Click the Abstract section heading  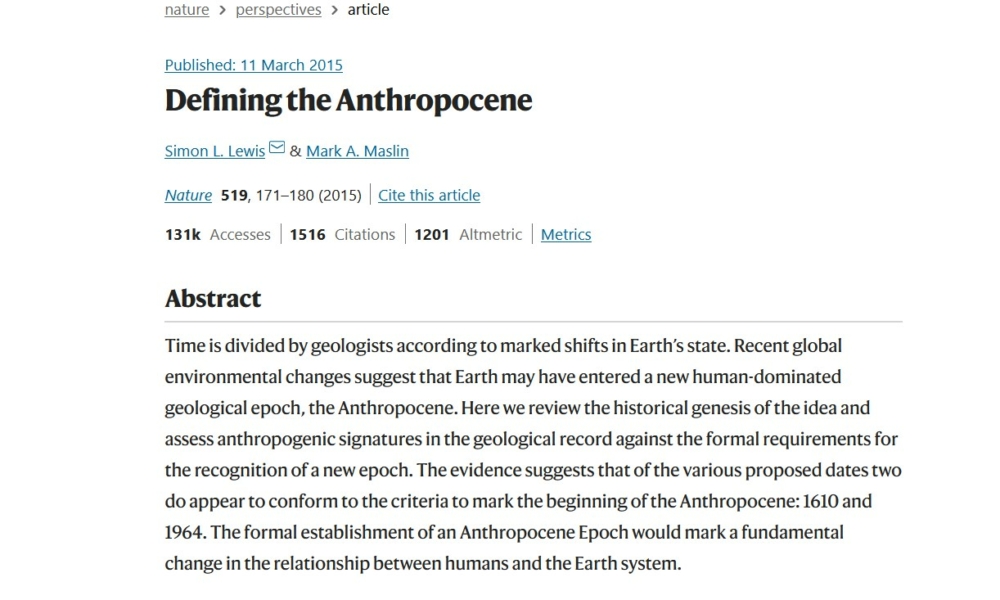213,298
